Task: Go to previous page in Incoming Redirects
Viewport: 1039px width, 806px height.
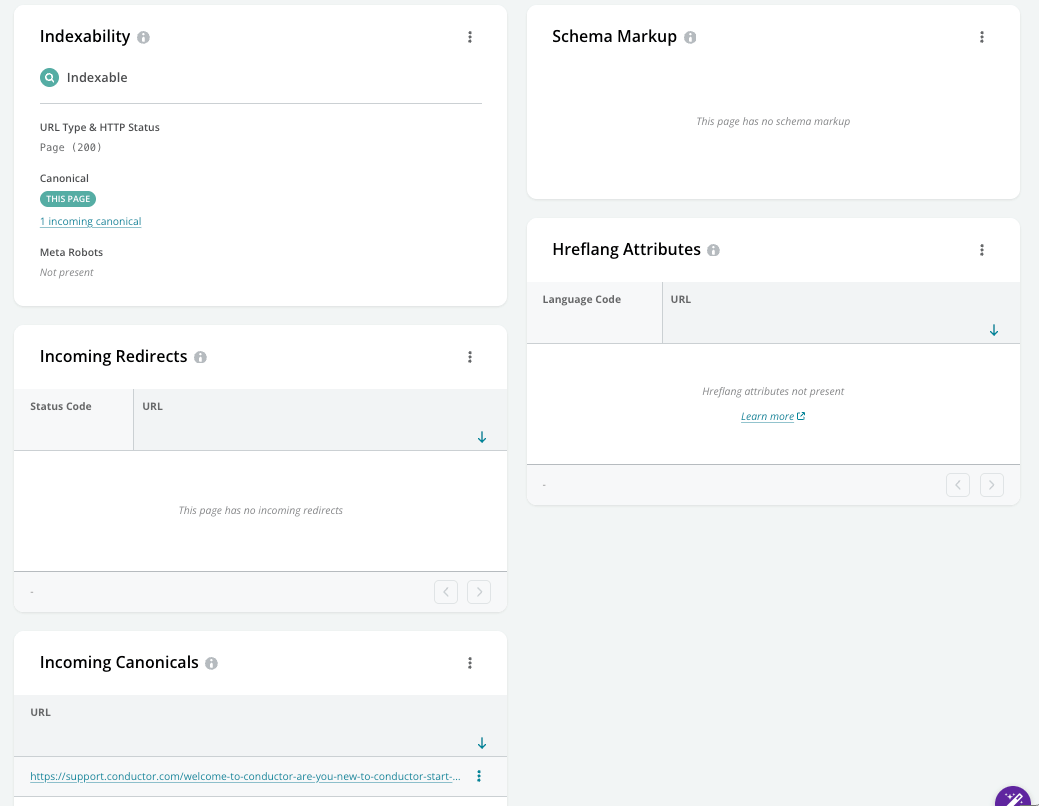Action: click(x=446, y=592)
